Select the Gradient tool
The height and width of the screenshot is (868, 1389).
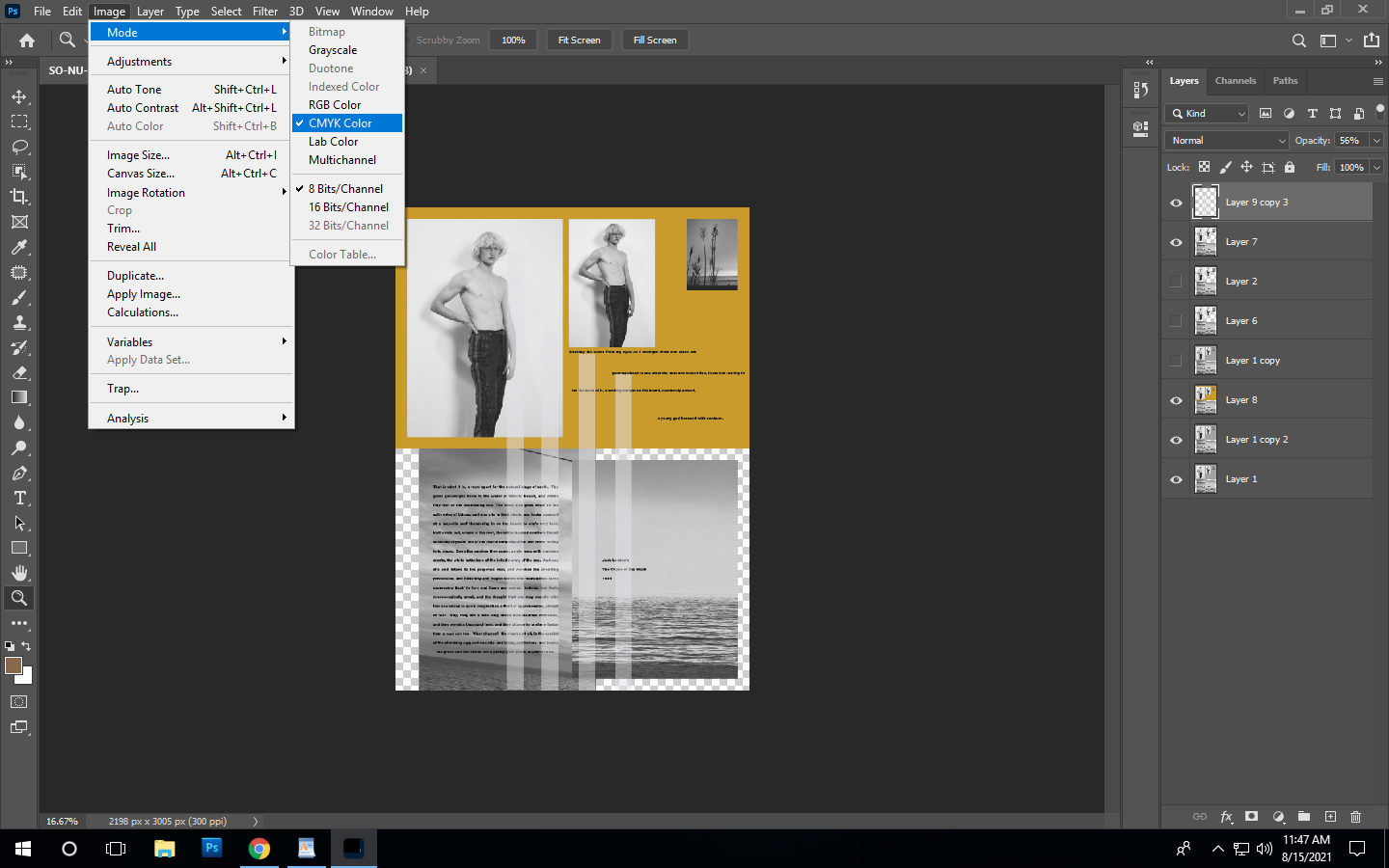(19, 397)
